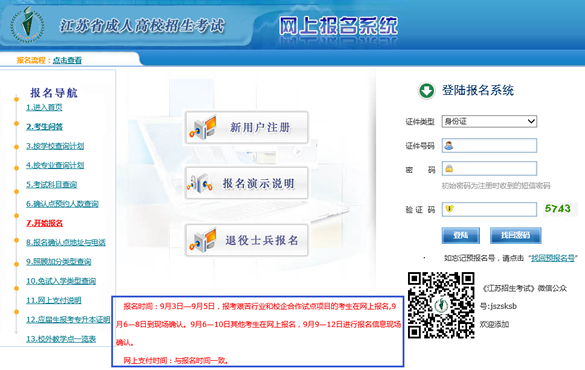Click the 江苏省成人高校招生考试 header text
The width and height of the screenshot is (585, 370).
coord(142,26)
